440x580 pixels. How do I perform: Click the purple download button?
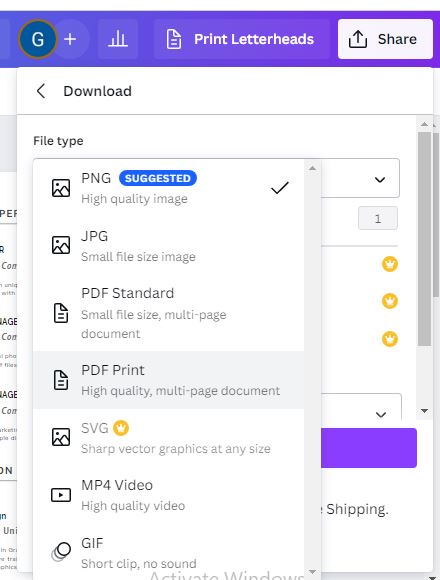[369, 448]
